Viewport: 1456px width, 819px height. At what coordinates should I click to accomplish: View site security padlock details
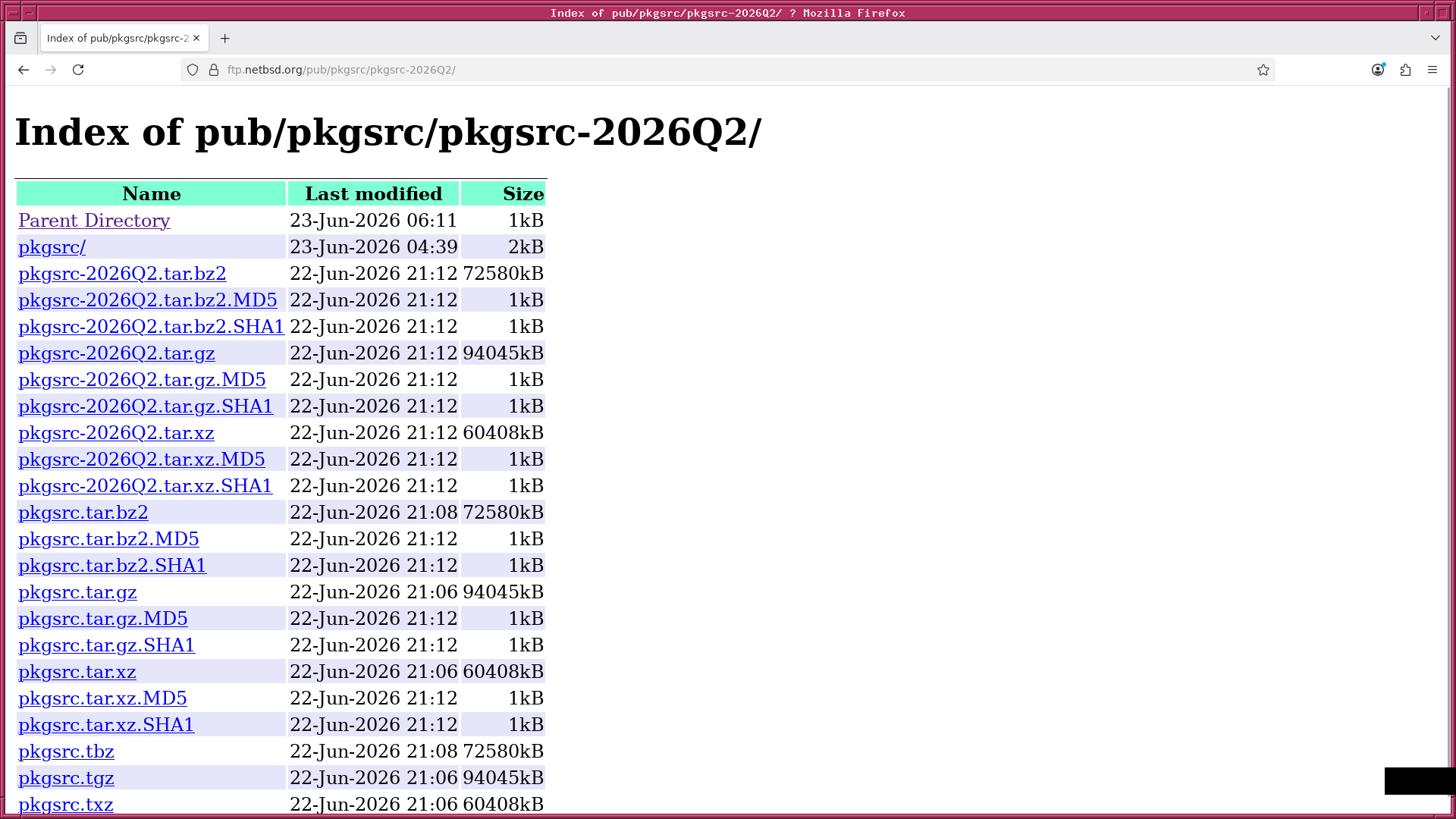pos(214,70)
